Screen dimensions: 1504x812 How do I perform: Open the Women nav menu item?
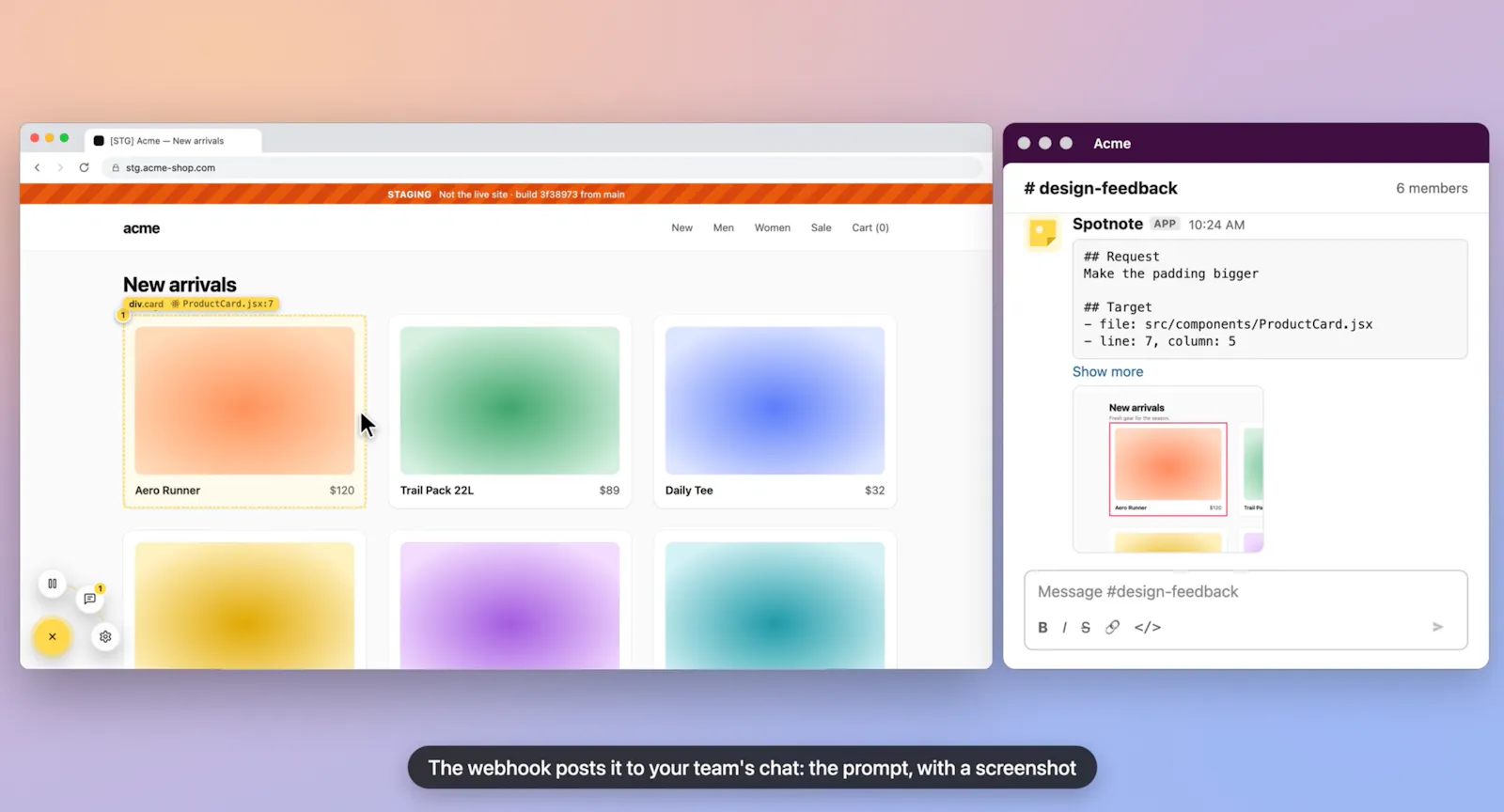tap(772, 227)
